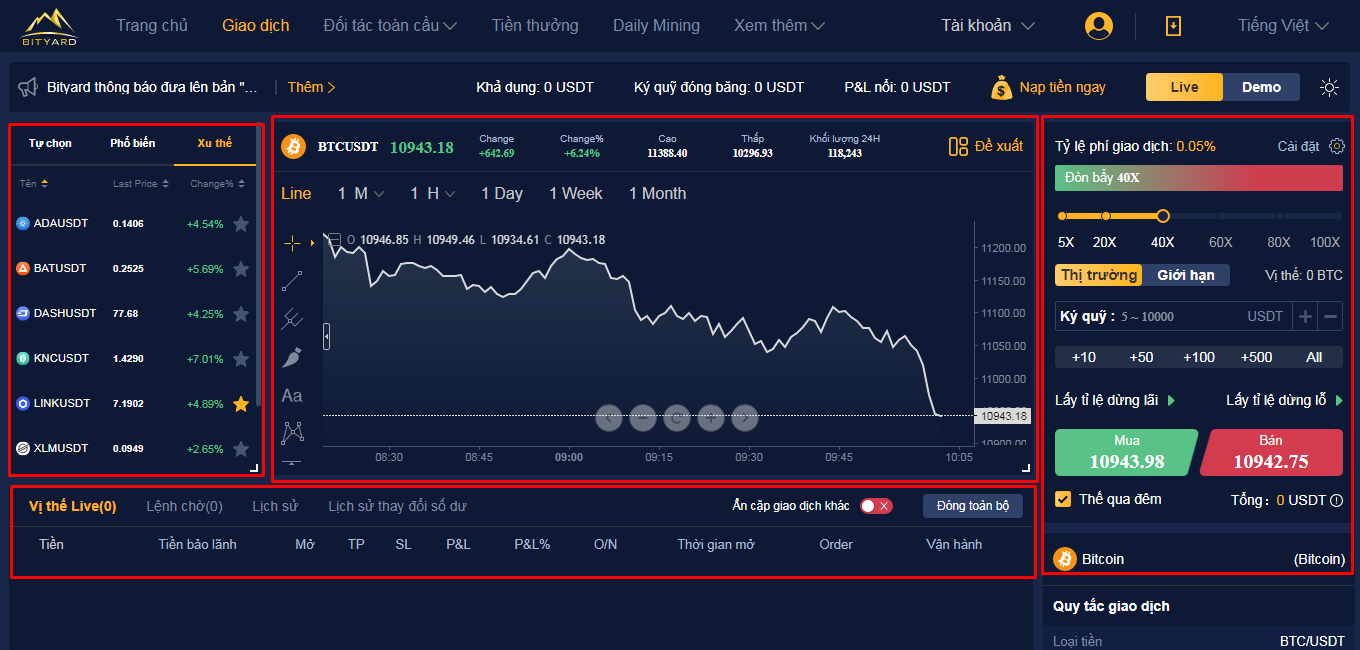
Task: Open the user account avatar icon
Action: coord(1099,26)
